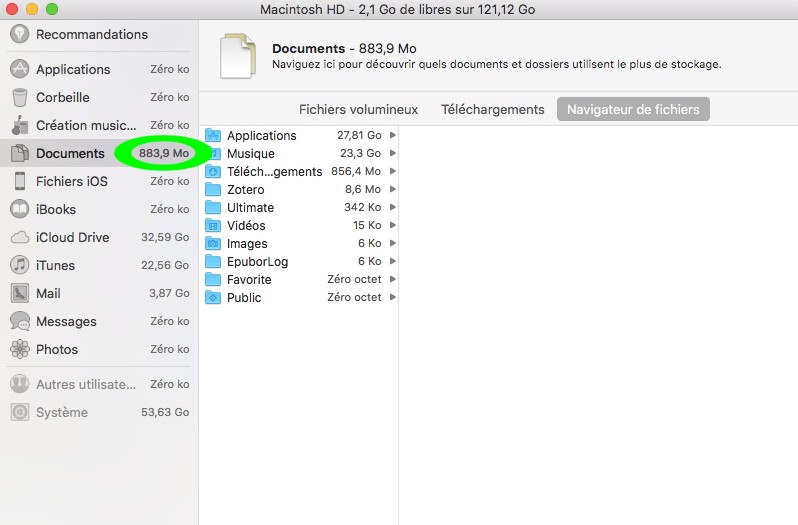Viewport: 798px width, 525px height.
Task: Select the Zotero folder name
Action: 246,190
